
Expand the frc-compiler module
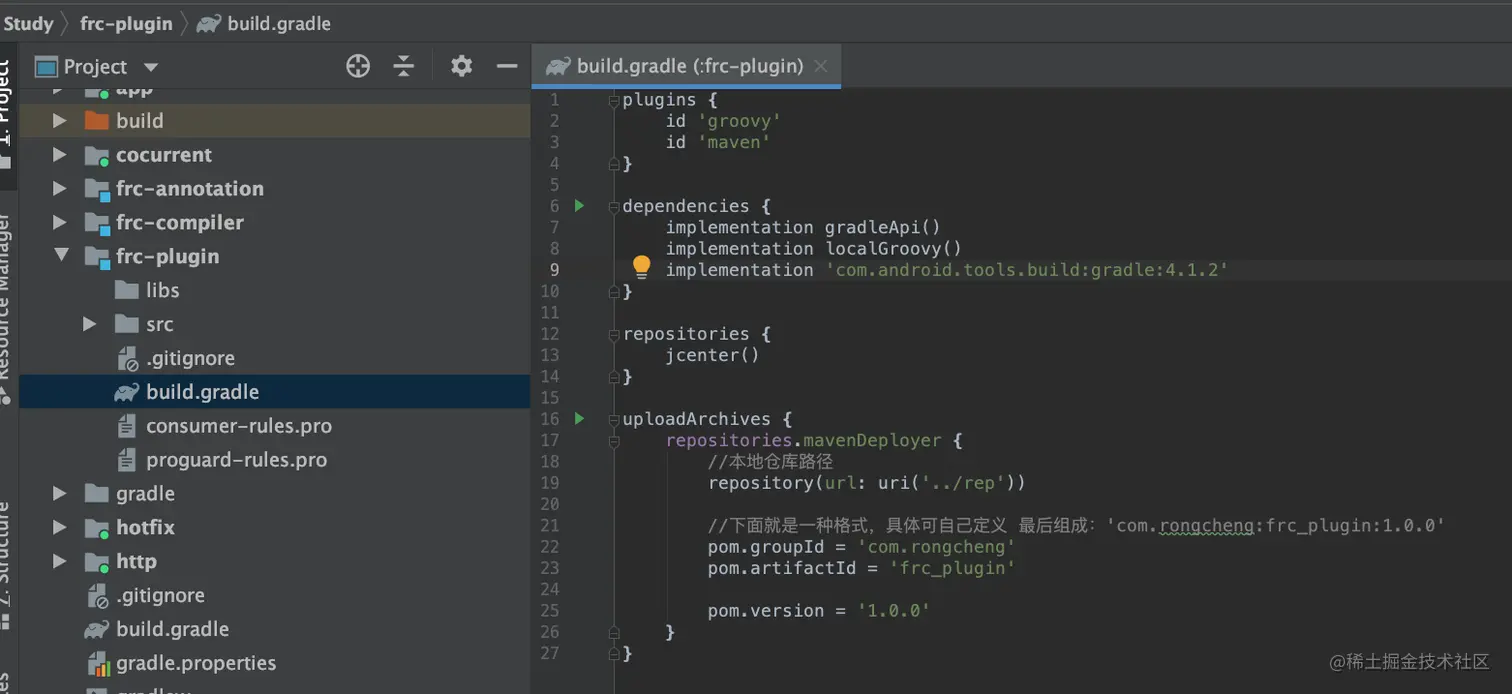(60, 223)
